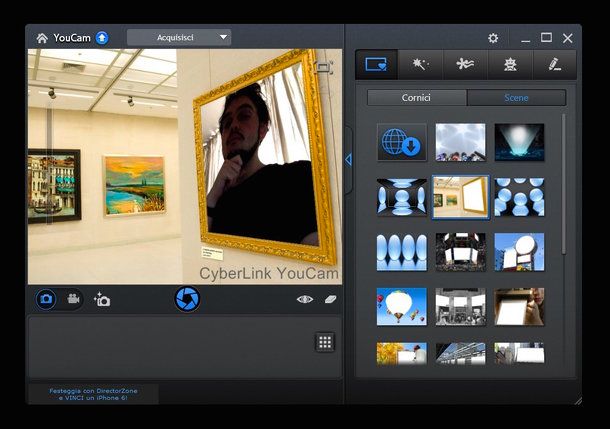Click the blue shutter capture button
Image resolution: width=610 pixels, height=429 pixels.
coord(188,299)
